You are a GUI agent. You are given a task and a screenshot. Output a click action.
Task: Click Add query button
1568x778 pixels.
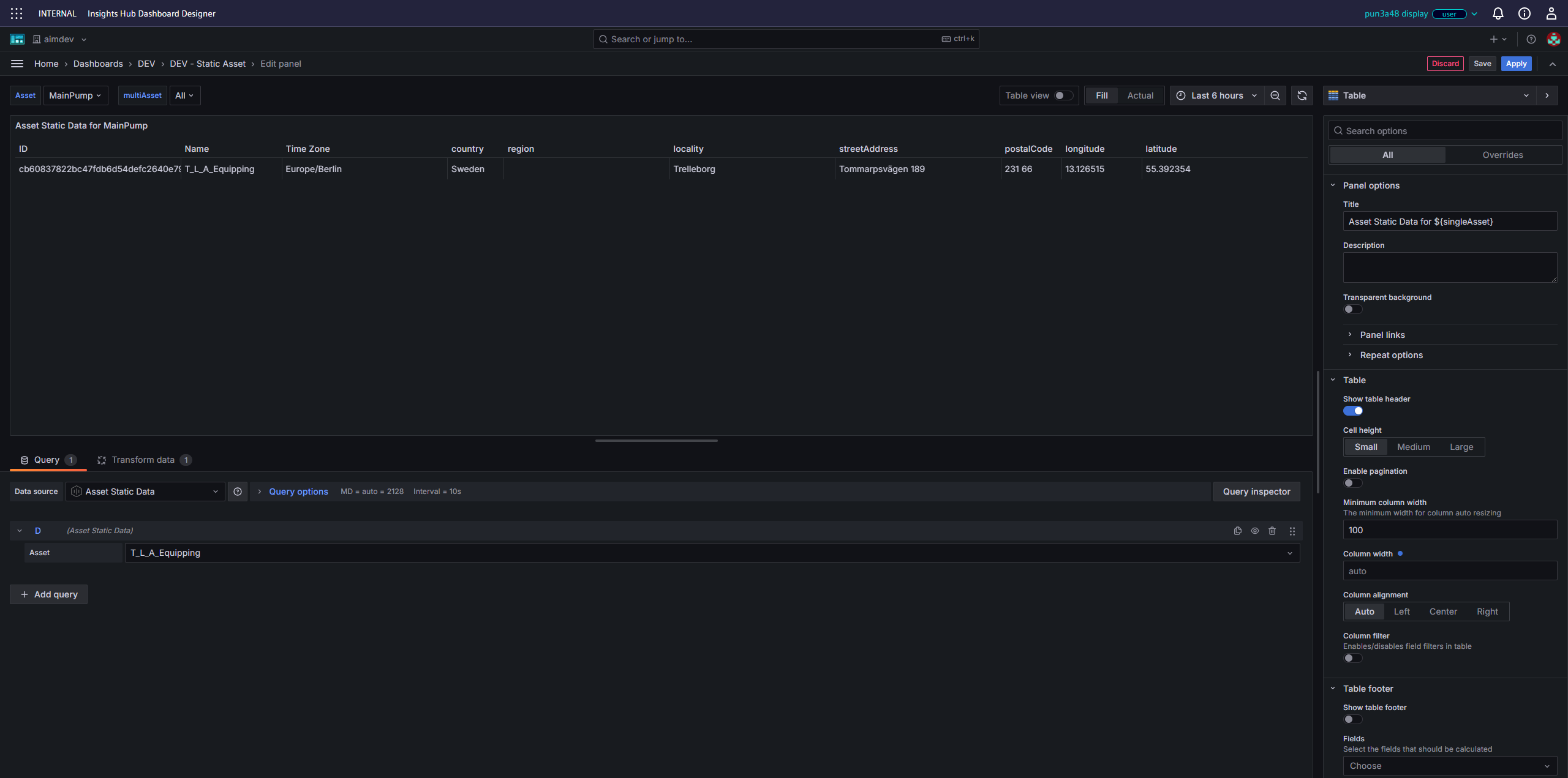pyautogui.click(x=48, y=594)
